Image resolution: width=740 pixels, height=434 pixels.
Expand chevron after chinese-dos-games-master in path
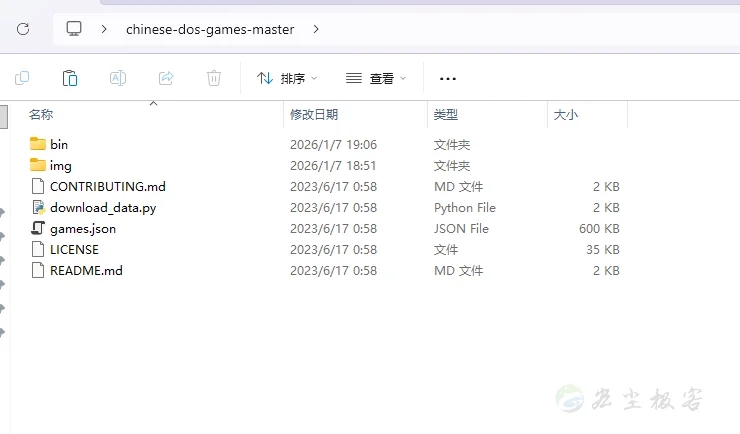(x=316, y=29)
